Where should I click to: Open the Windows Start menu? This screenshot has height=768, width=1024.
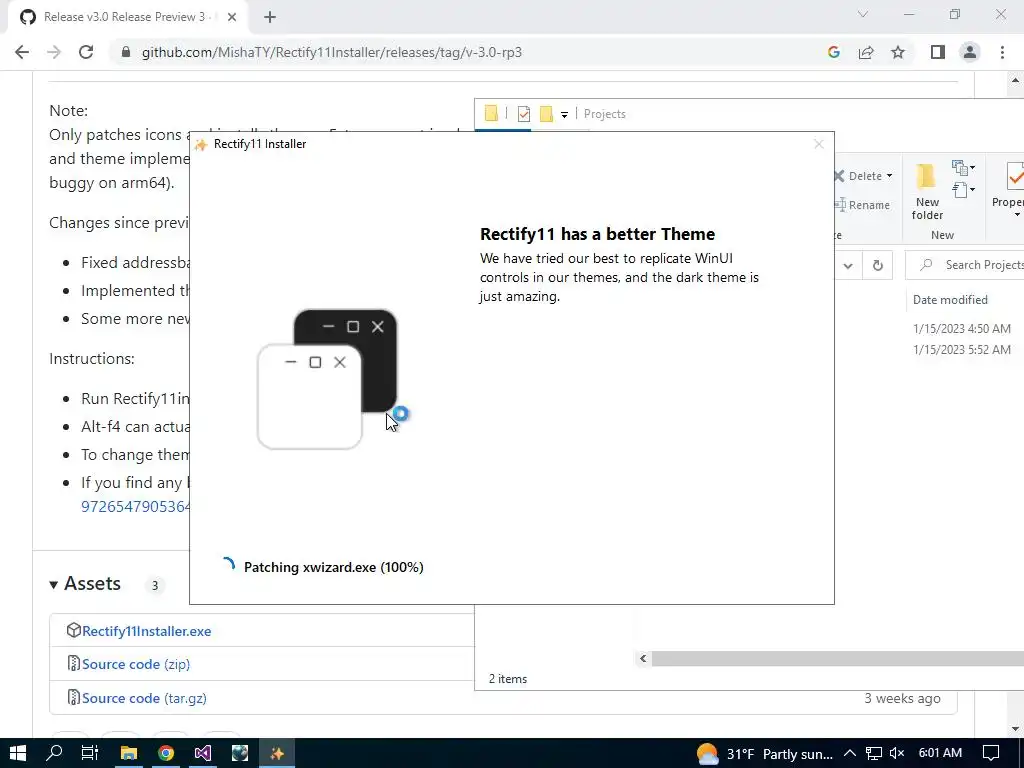(x=18, y=753)
